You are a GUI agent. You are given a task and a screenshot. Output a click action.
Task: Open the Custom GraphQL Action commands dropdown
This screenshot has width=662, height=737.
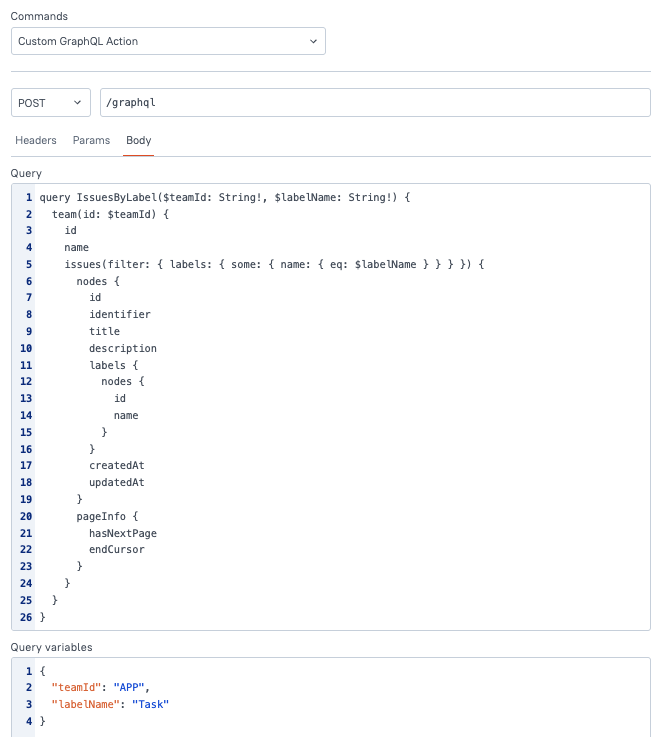click(x=168, y=41)
